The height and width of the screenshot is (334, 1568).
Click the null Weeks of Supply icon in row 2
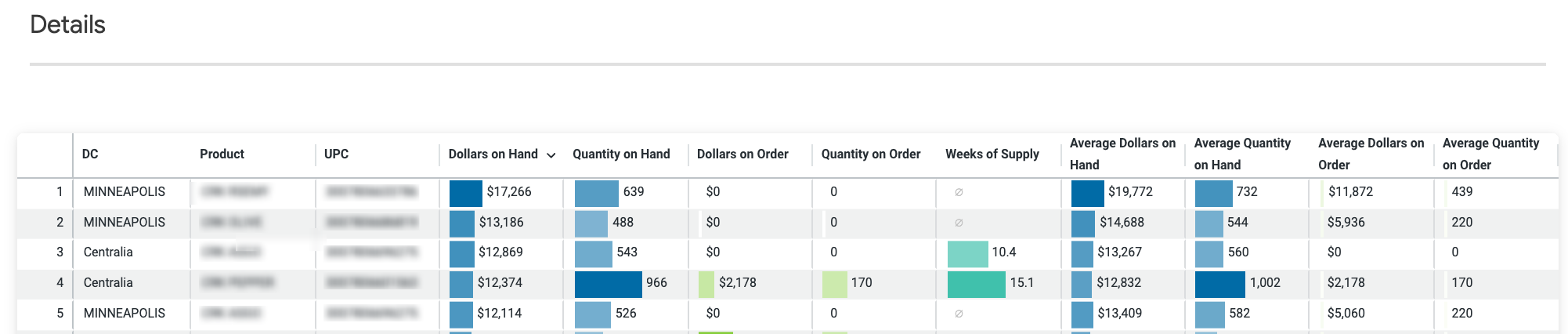(959, 223)
